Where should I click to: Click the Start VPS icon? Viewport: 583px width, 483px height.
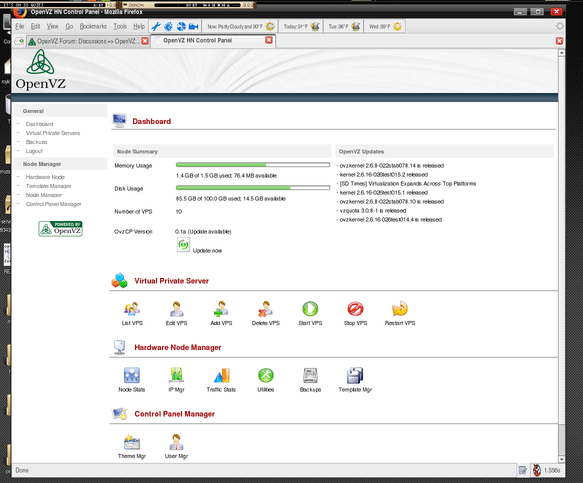click(x=310, y=309)
